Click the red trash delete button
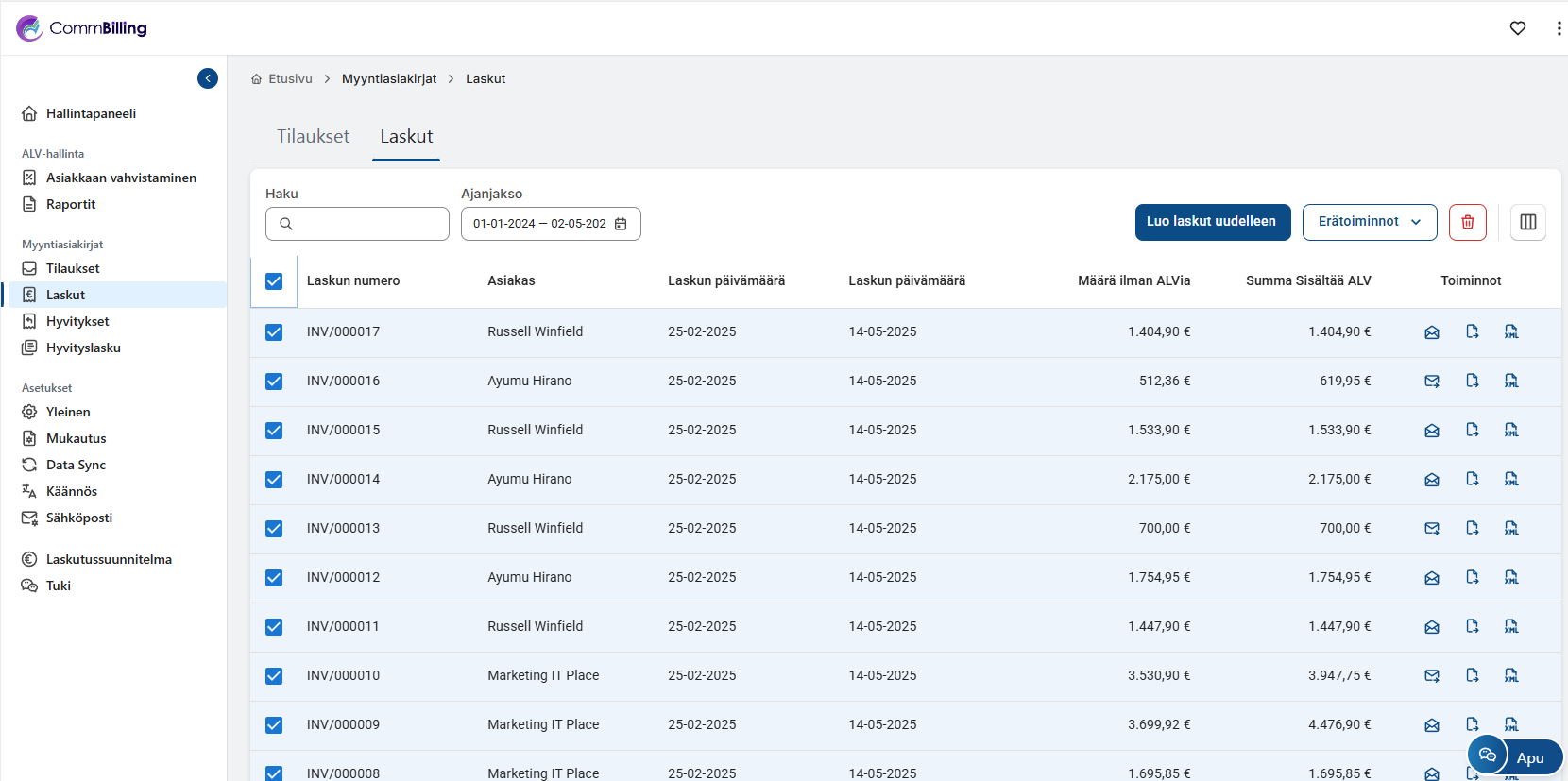Viewport: 1568px width, 781px height. click(1468, 222)
